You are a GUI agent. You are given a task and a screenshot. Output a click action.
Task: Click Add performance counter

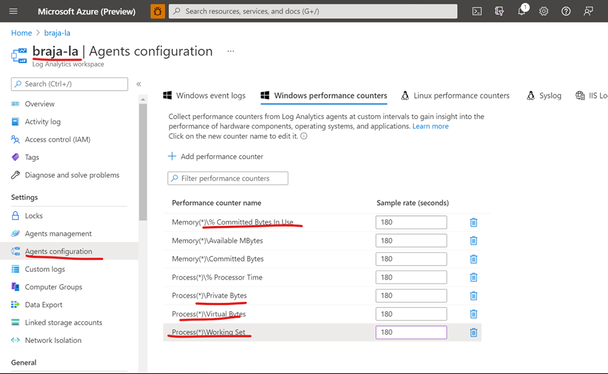point(216,157)
